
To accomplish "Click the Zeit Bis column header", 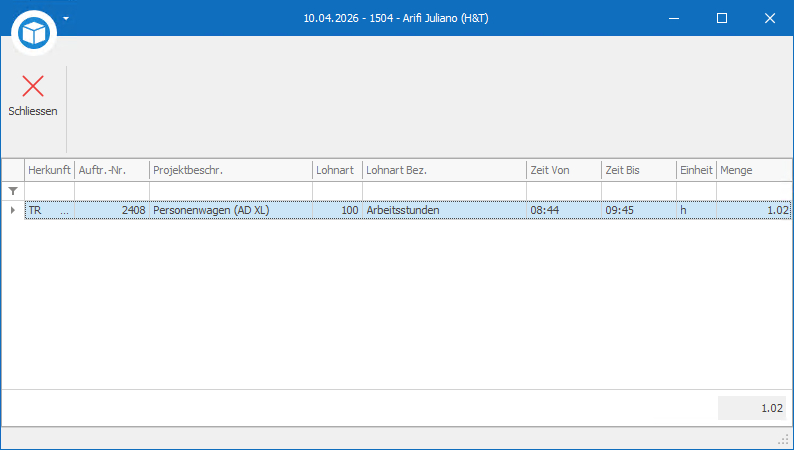I will click(639, 170).
